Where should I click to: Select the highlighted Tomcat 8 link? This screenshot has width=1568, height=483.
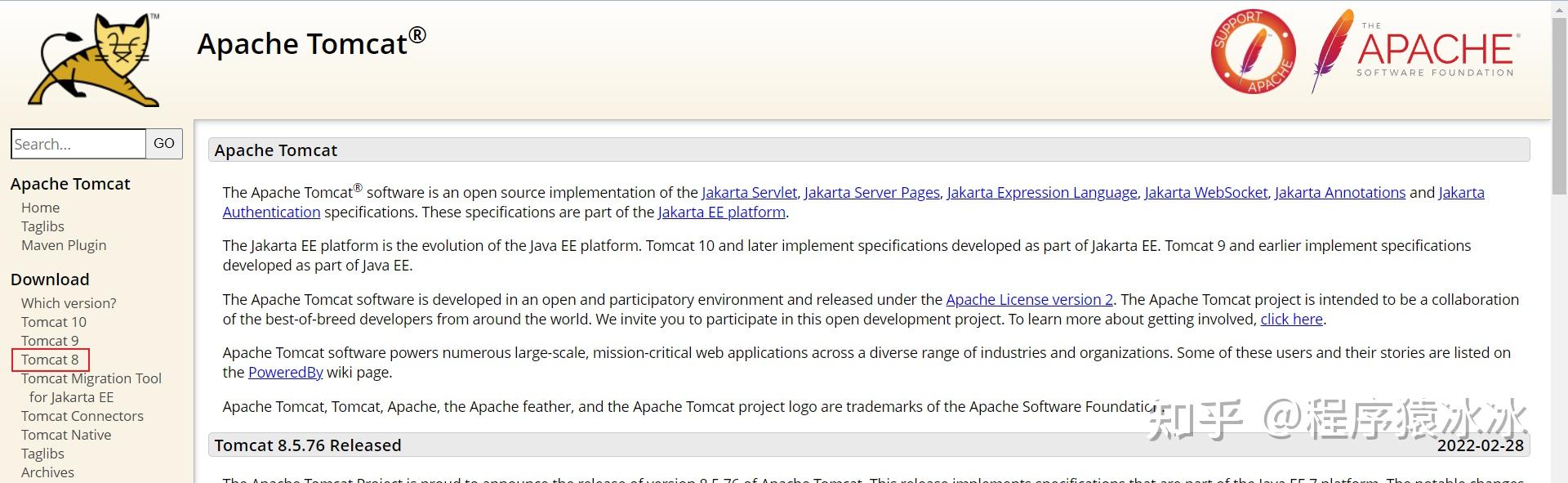click(50, 360)
